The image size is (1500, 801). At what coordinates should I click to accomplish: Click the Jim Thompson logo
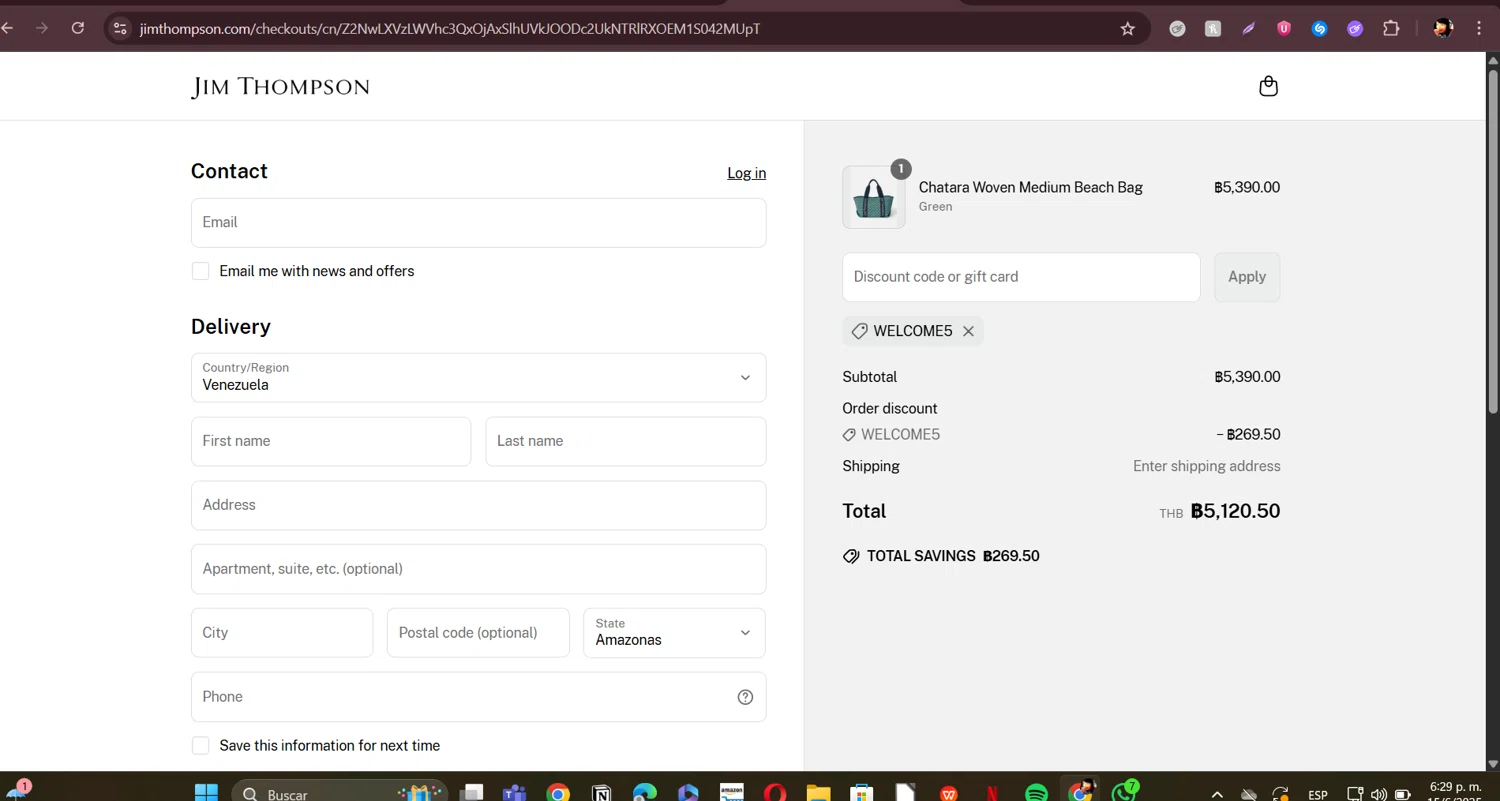(280, 87)
